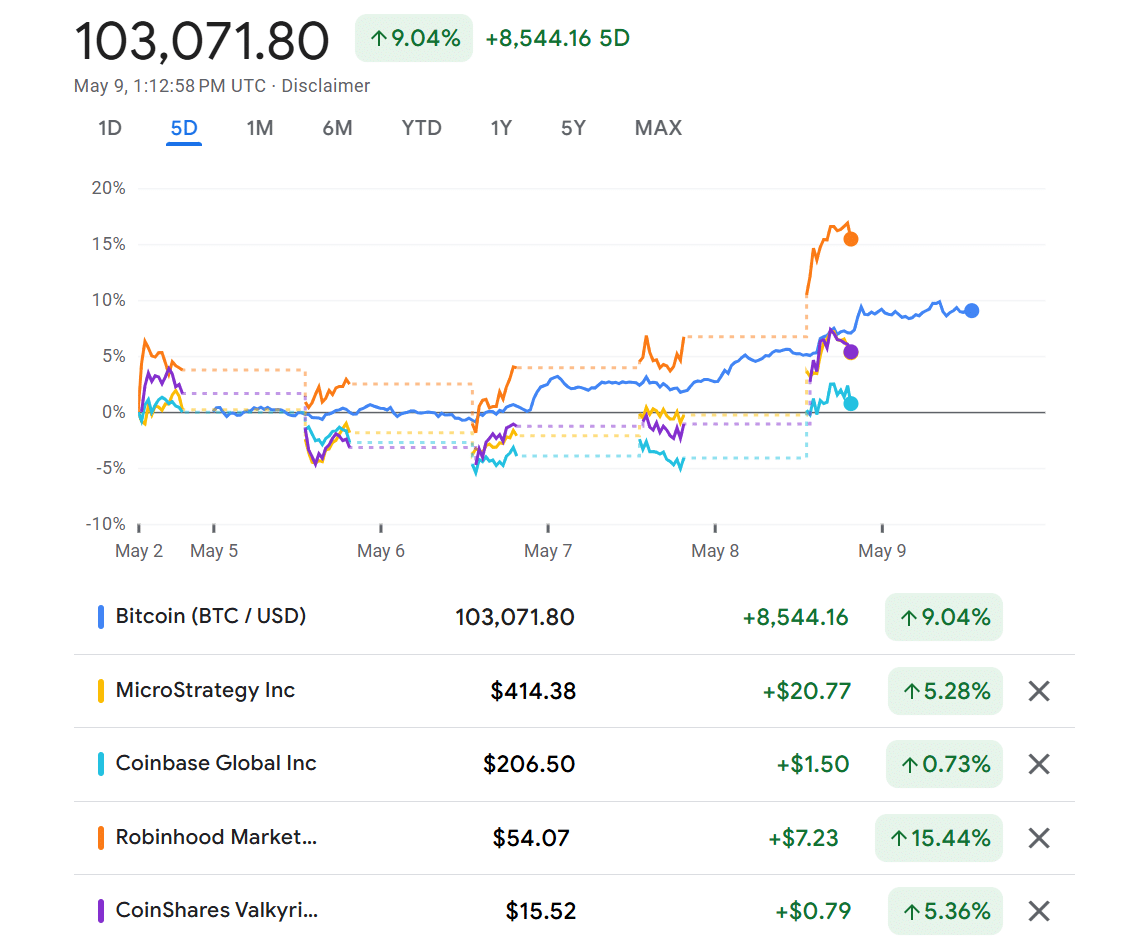
Task: Click the Bitcoin row price 103,071.80
Action: click(x=515, y=618)
